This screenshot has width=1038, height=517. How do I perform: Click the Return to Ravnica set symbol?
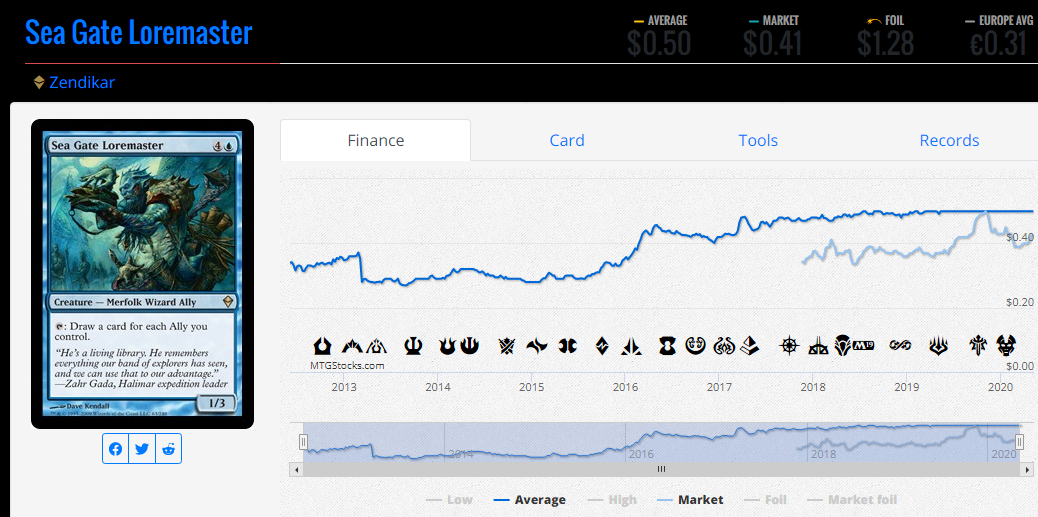pyautogui.click(x=322, y=346)
